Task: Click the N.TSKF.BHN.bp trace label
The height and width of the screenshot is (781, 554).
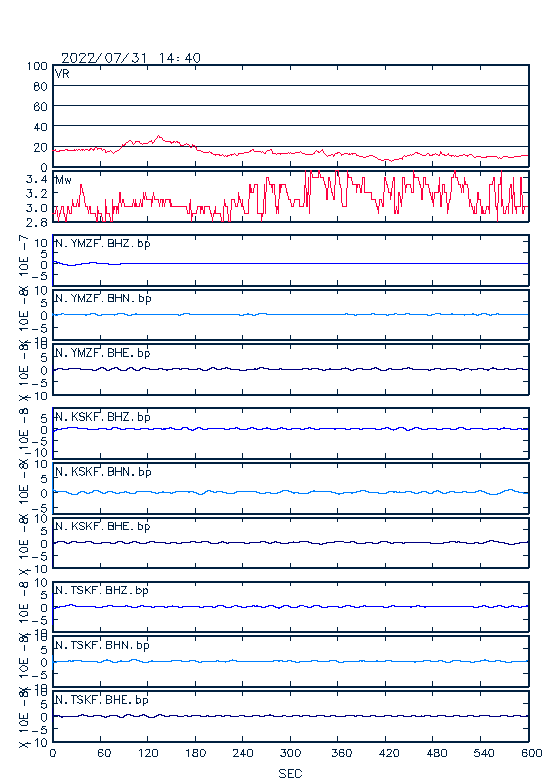Action: 102,645
